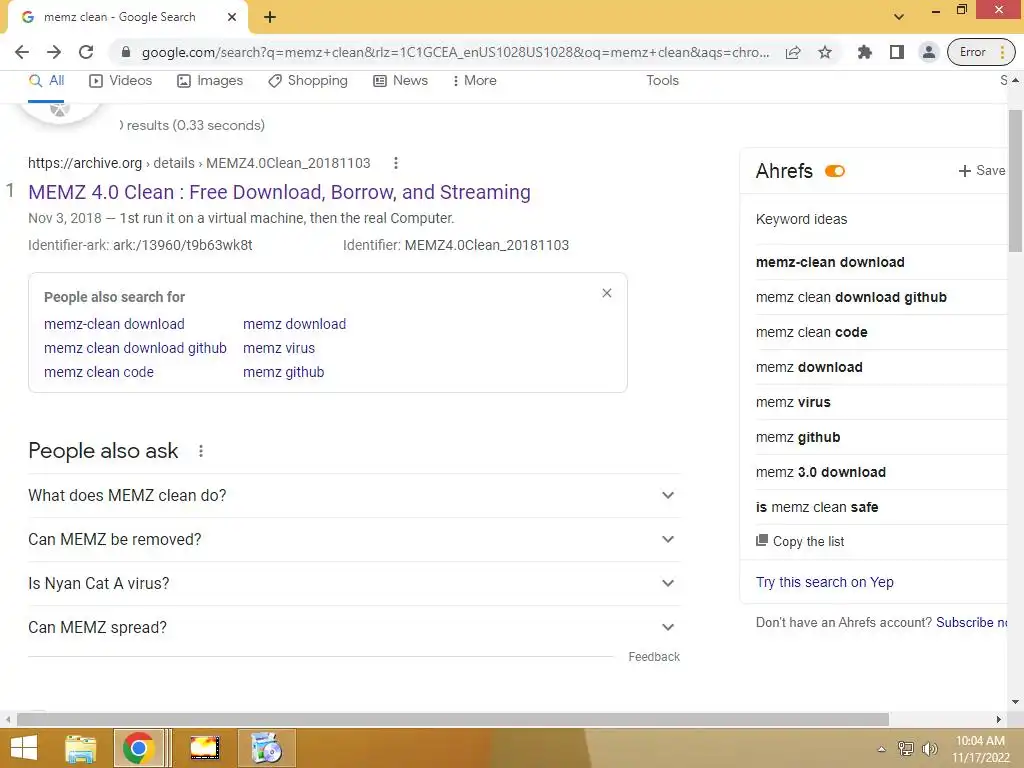Open Try this search on Yep link
1024x768 pixels.
[x=825, y=582]
